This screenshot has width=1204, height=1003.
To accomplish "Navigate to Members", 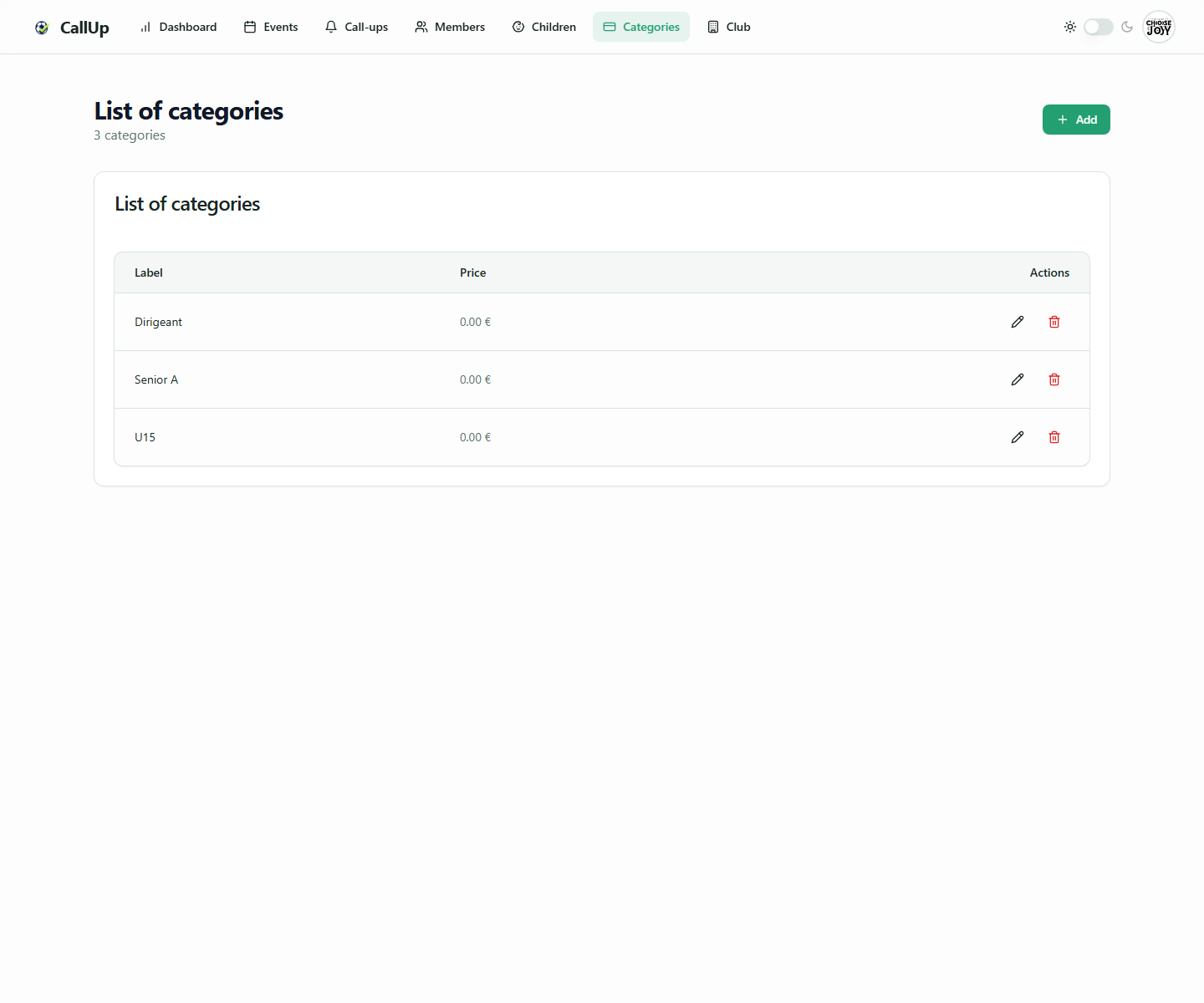I will (450, 27).
